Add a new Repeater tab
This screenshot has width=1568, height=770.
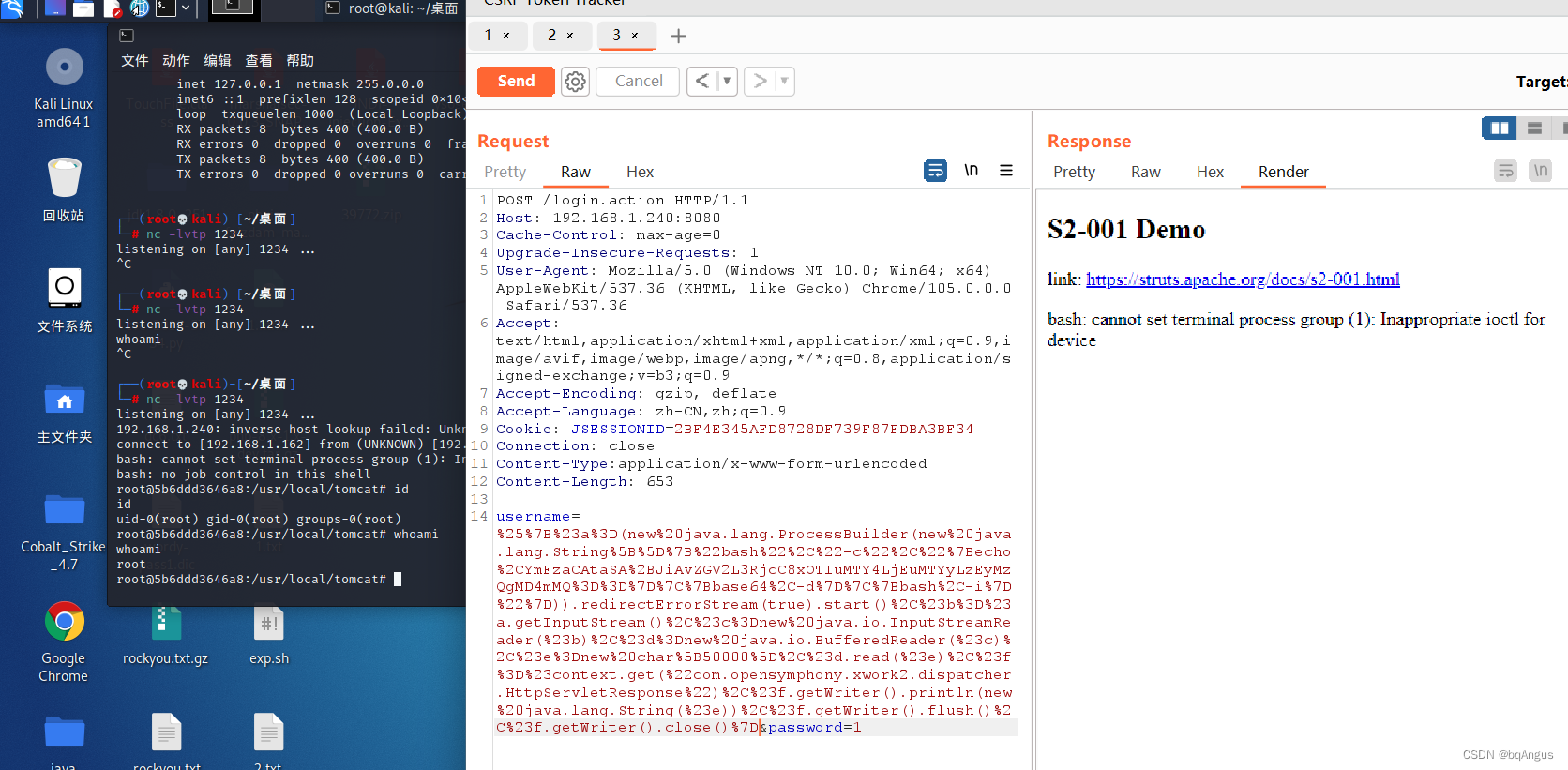(x=679, y=36)
